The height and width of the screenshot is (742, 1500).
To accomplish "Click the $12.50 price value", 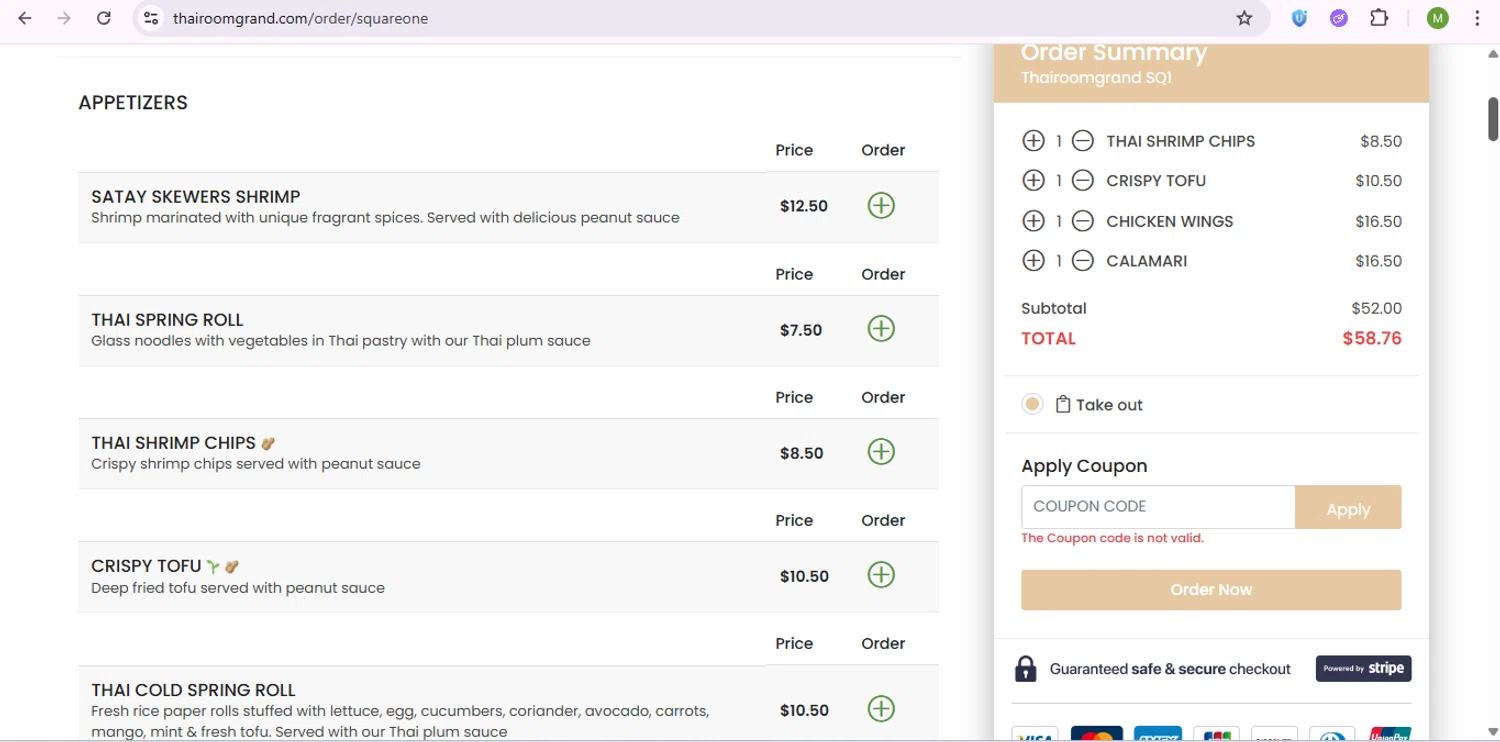I will tap(804, 206).
